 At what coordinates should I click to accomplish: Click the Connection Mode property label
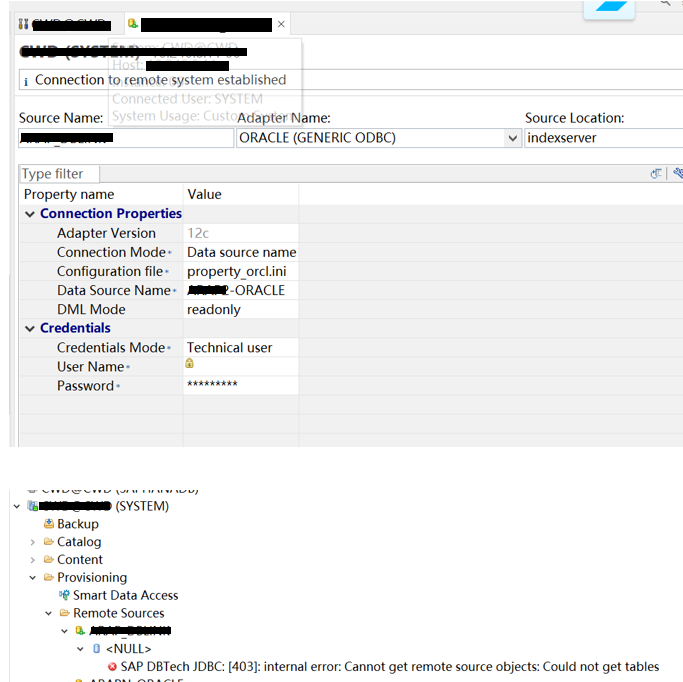point(112,252)
